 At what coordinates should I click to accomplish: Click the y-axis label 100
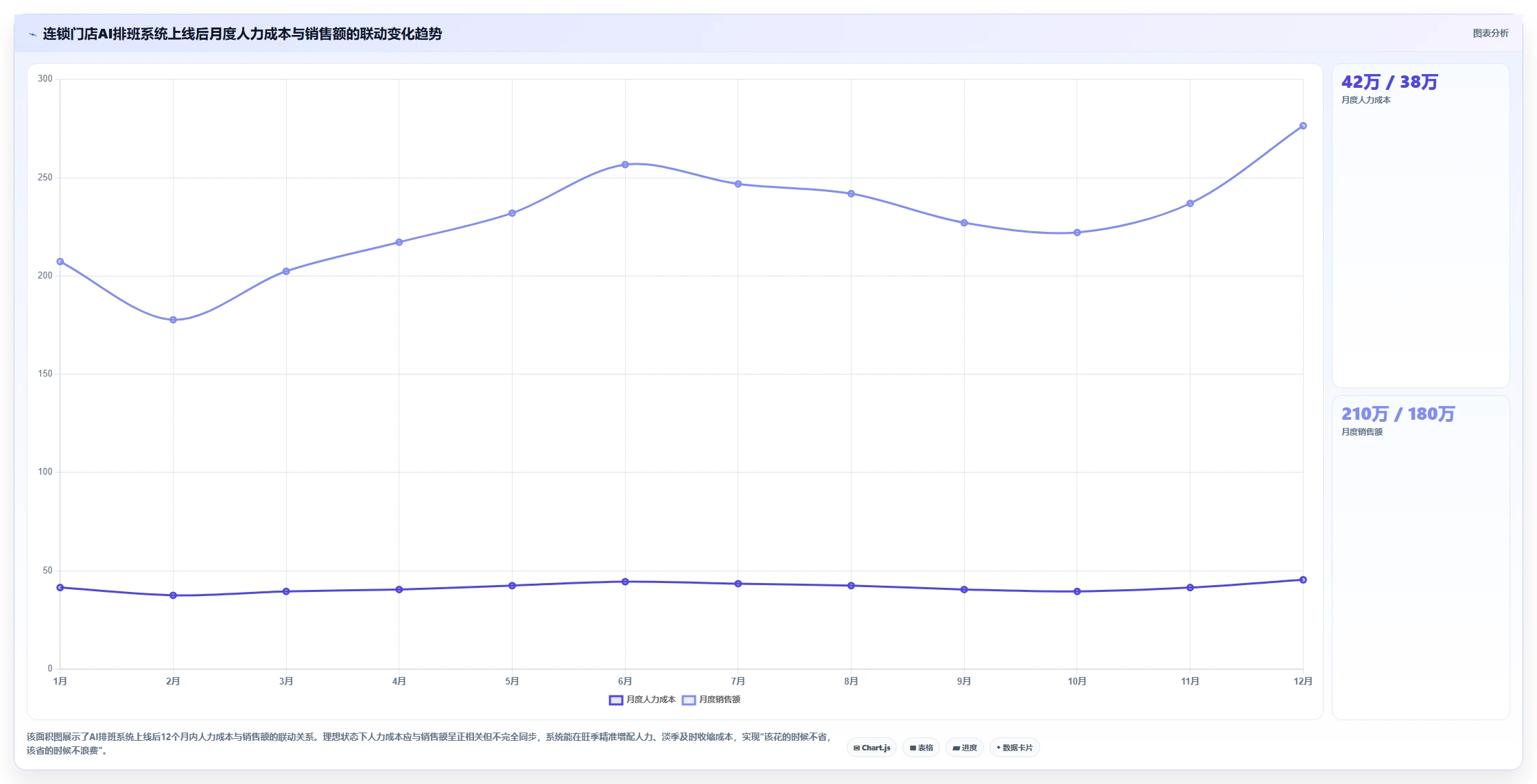point(45,472)
